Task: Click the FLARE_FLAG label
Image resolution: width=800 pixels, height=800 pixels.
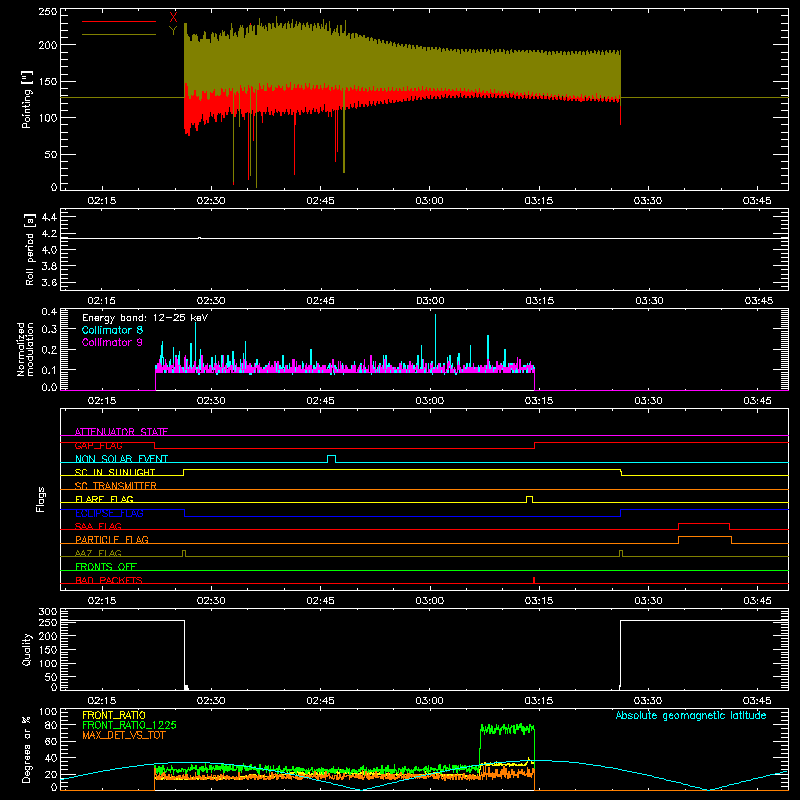Action: pos(104,499)
